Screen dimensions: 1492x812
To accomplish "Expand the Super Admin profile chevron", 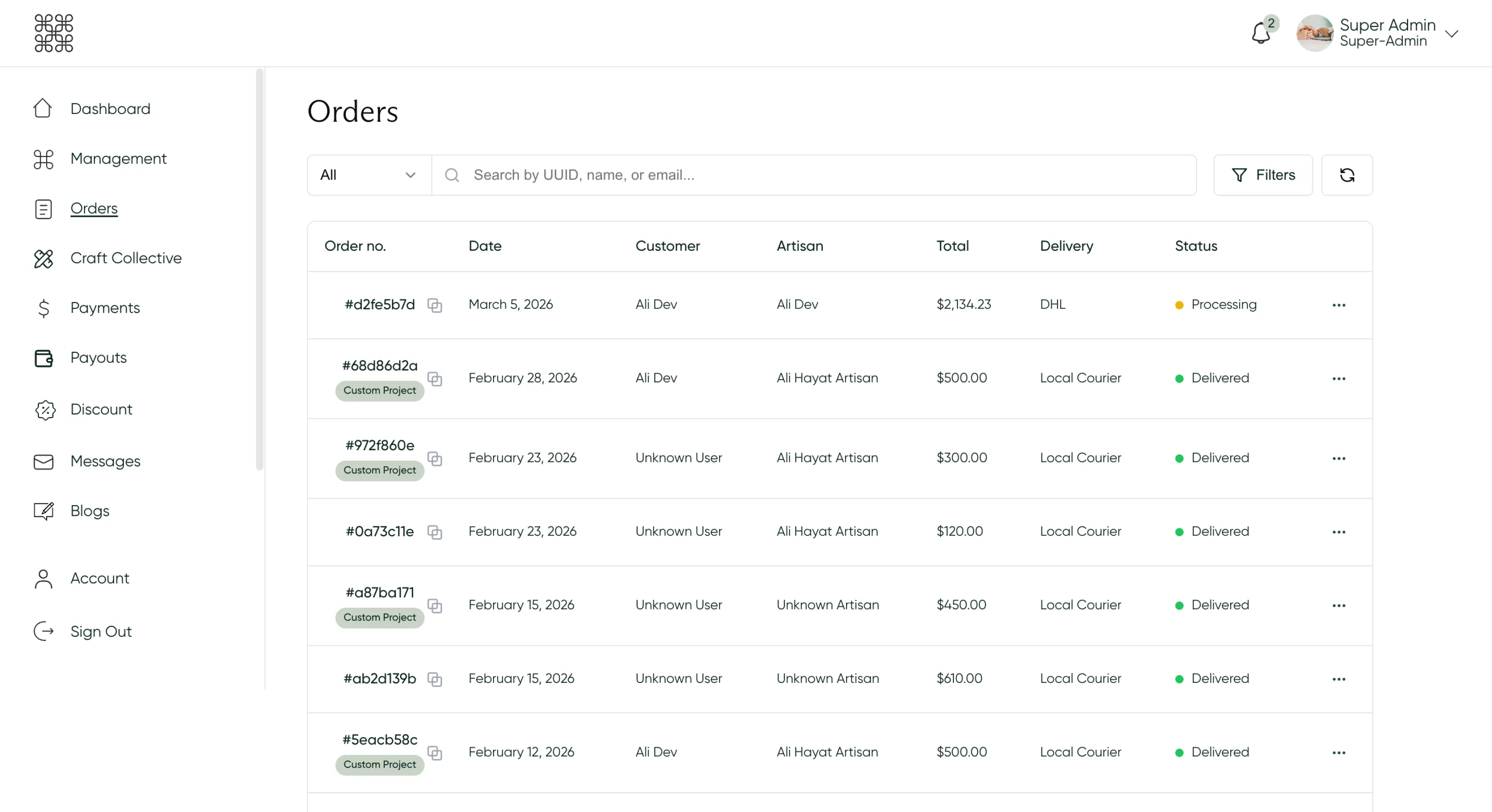I will (x=1451, y=34).
